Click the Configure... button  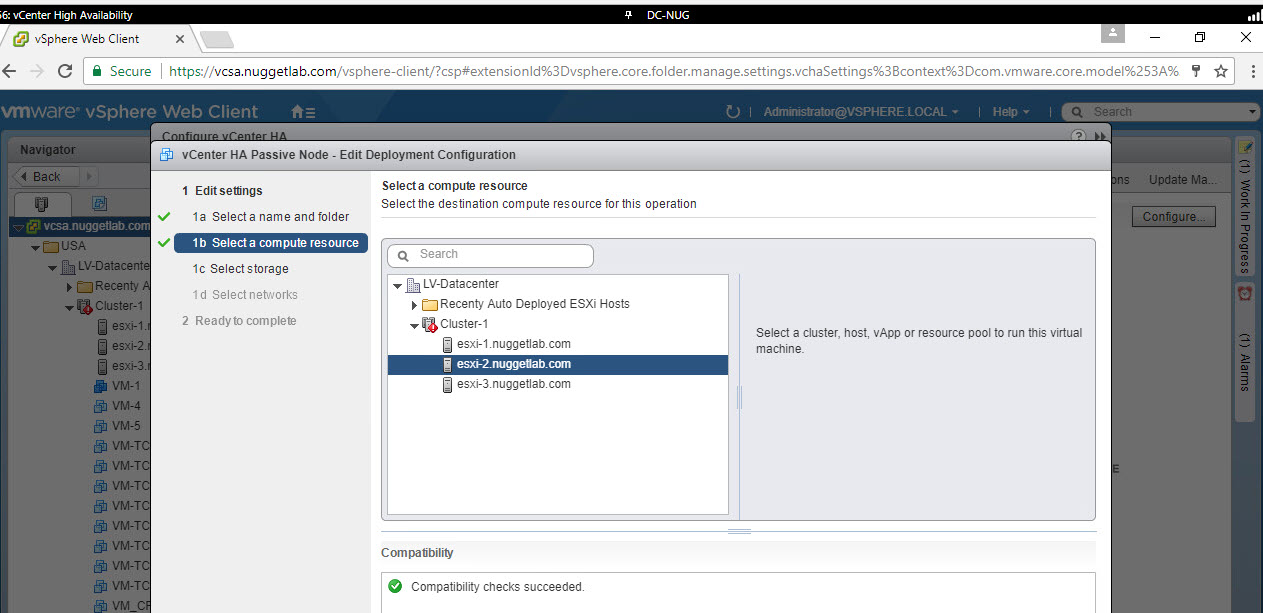click(1173, 217)
